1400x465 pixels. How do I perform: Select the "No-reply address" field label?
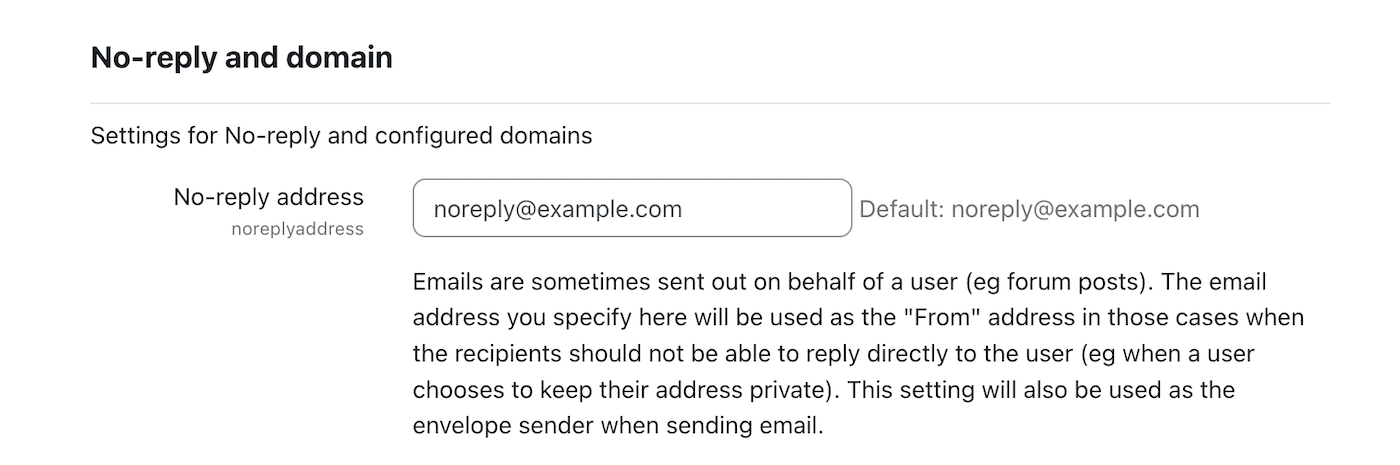click(268, 196)
